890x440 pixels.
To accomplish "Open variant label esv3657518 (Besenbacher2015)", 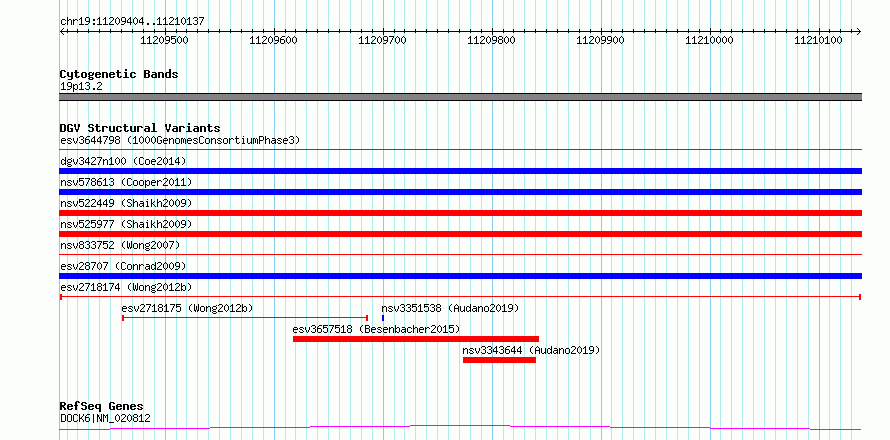I will tap(376, 329).
